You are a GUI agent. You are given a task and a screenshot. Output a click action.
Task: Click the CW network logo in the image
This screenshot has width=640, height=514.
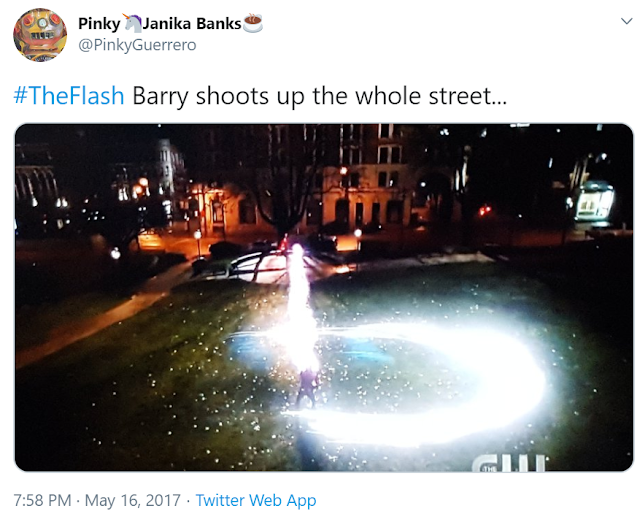click(x=509, y=463)
